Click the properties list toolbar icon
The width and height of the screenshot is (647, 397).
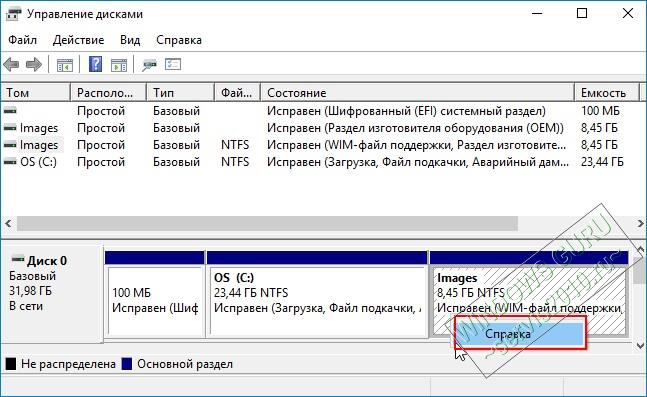(x=173, y=64)
